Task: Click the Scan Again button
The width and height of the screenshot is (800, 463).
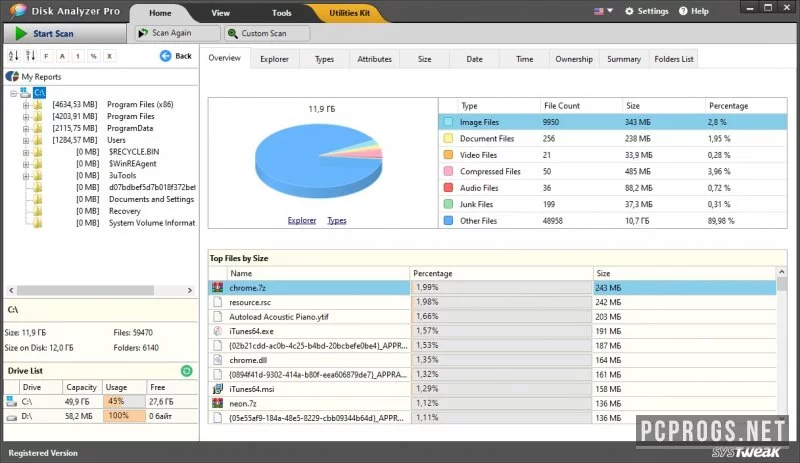Action: [x=178, y=33]
